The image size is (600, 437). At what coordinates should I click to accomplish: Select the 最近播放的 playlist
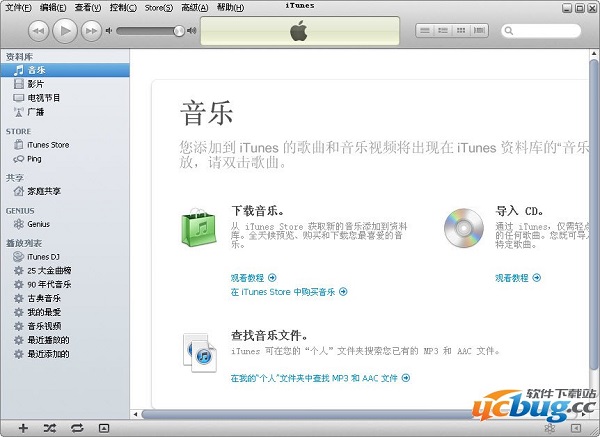65,340
